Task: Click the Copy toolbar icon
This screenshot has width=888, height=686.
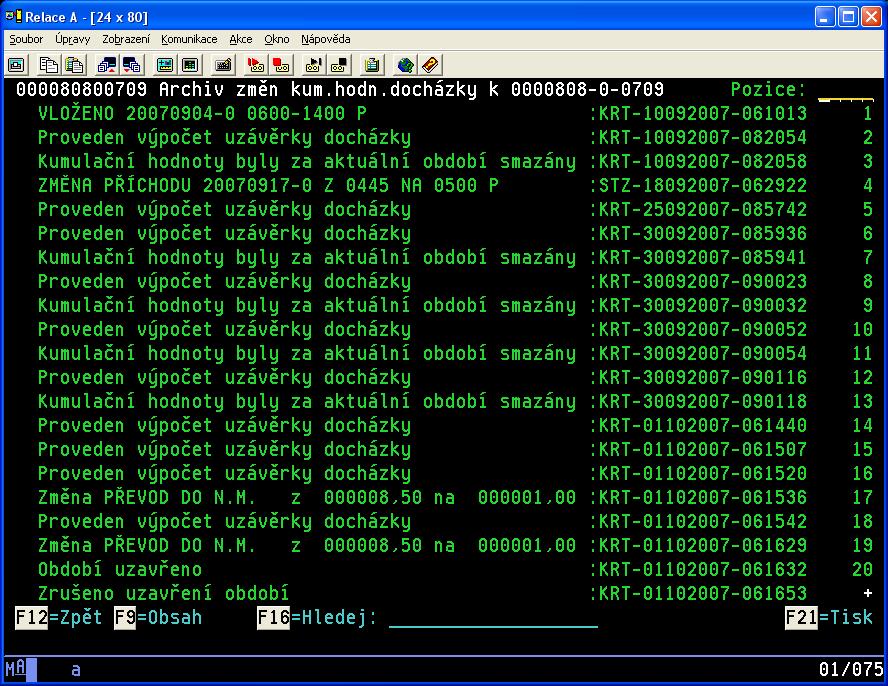Action: [48, 65]
